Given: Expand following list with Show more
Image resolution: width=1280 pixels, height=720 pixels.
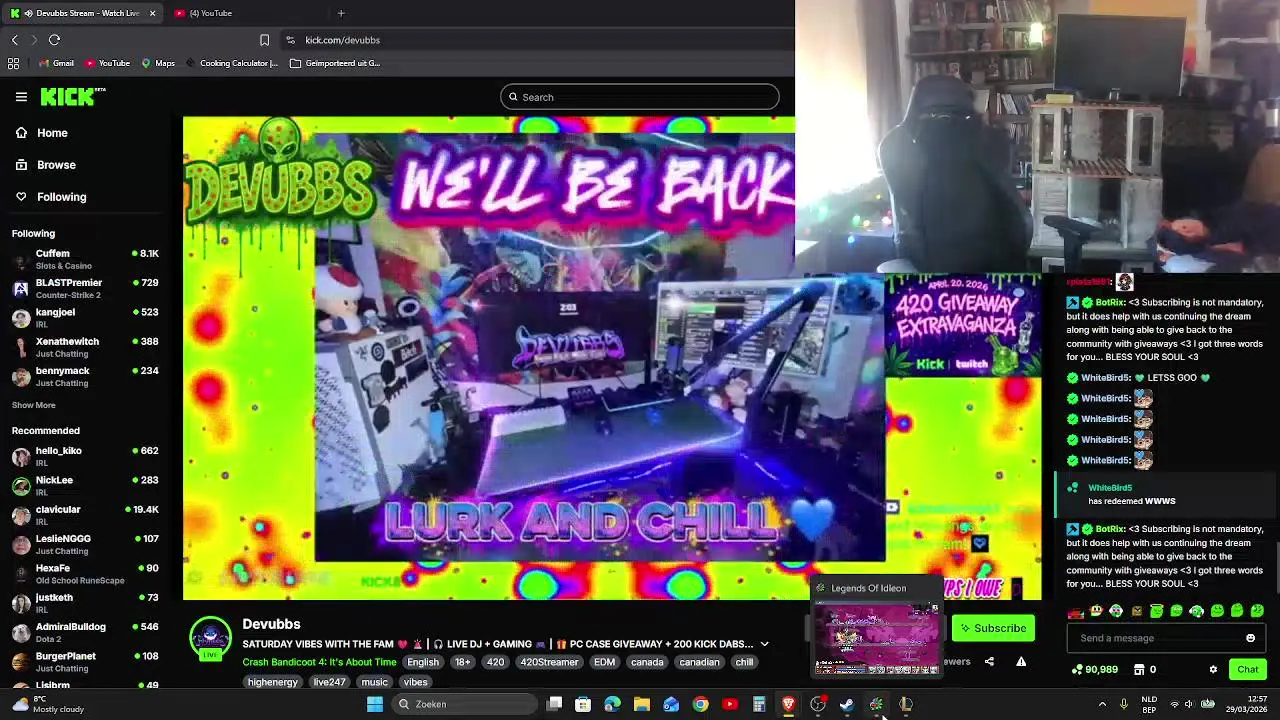Looking at the screenshot, I should pyautogui.click(x=33, y=405).
